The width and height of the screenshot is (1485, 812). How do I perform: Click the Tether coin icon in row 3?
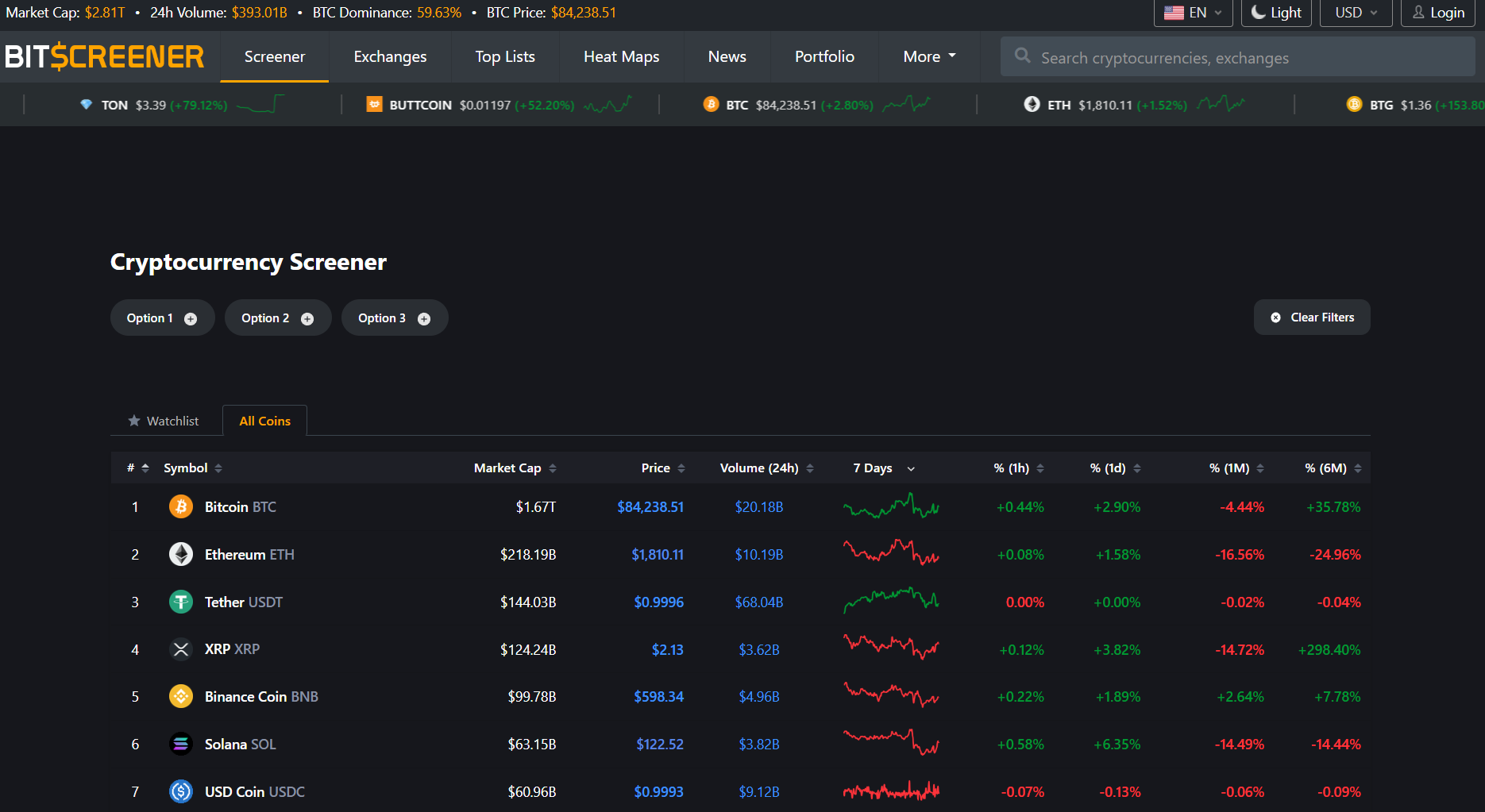tap(181, 602)
